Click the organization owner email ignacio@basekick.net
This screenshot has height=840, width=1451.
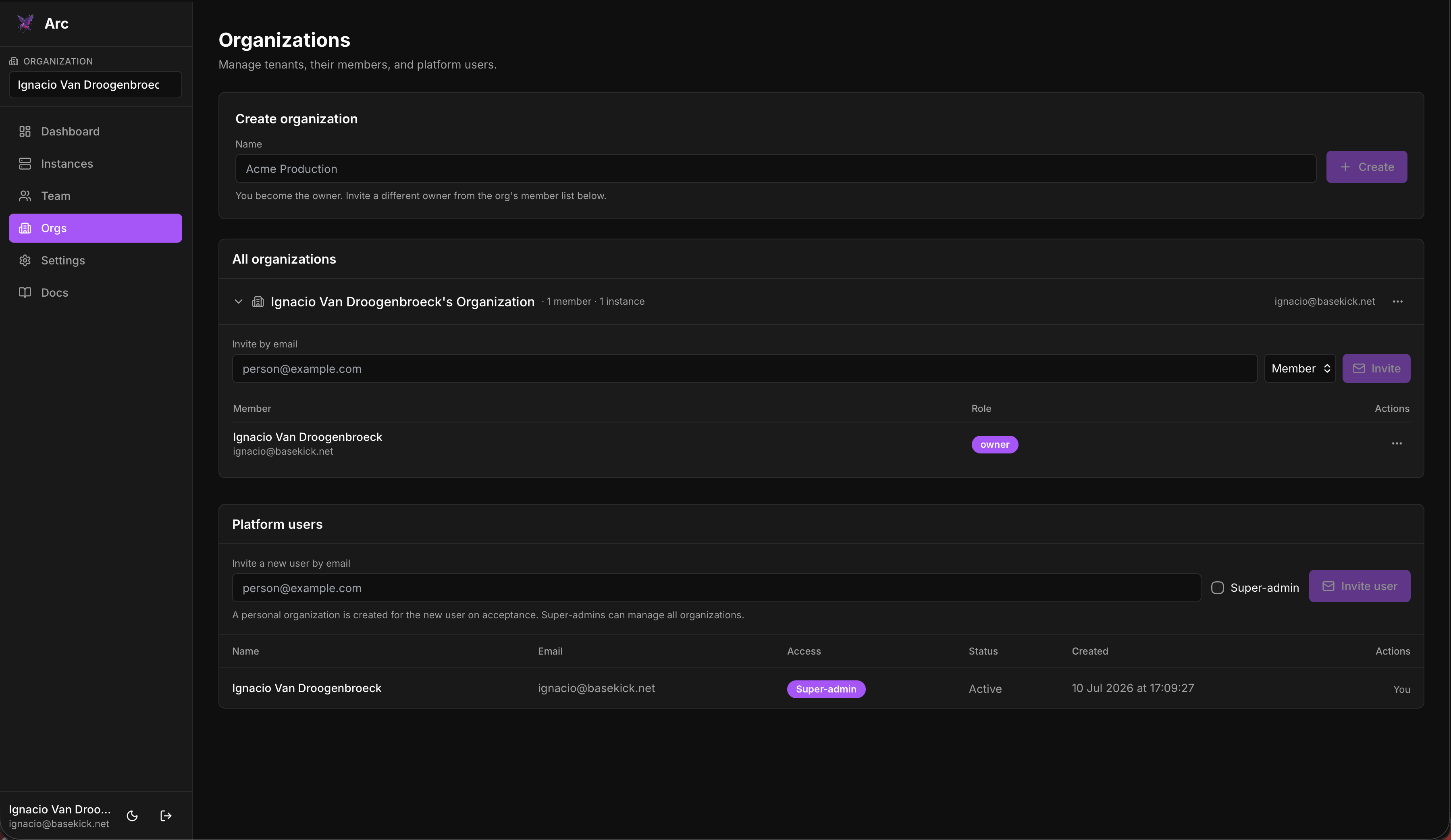(1324, 301)
